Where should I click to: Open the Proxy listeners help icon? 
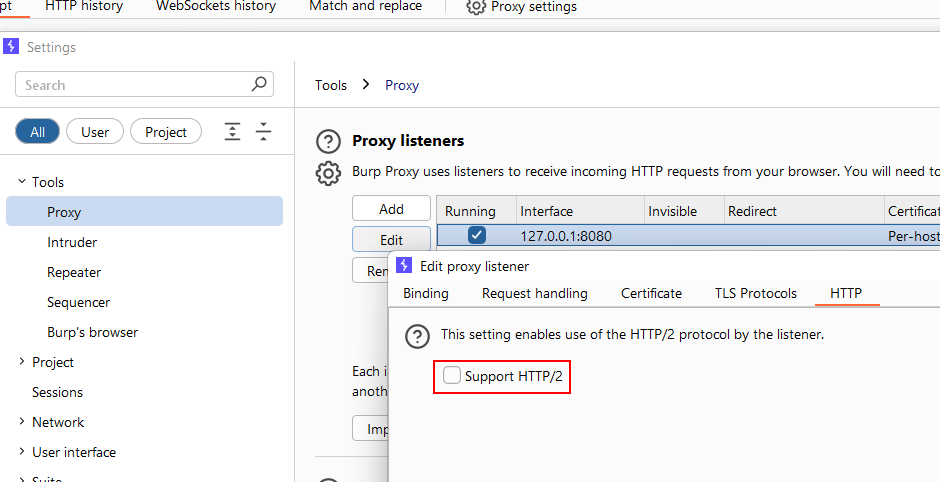(328, 141)
